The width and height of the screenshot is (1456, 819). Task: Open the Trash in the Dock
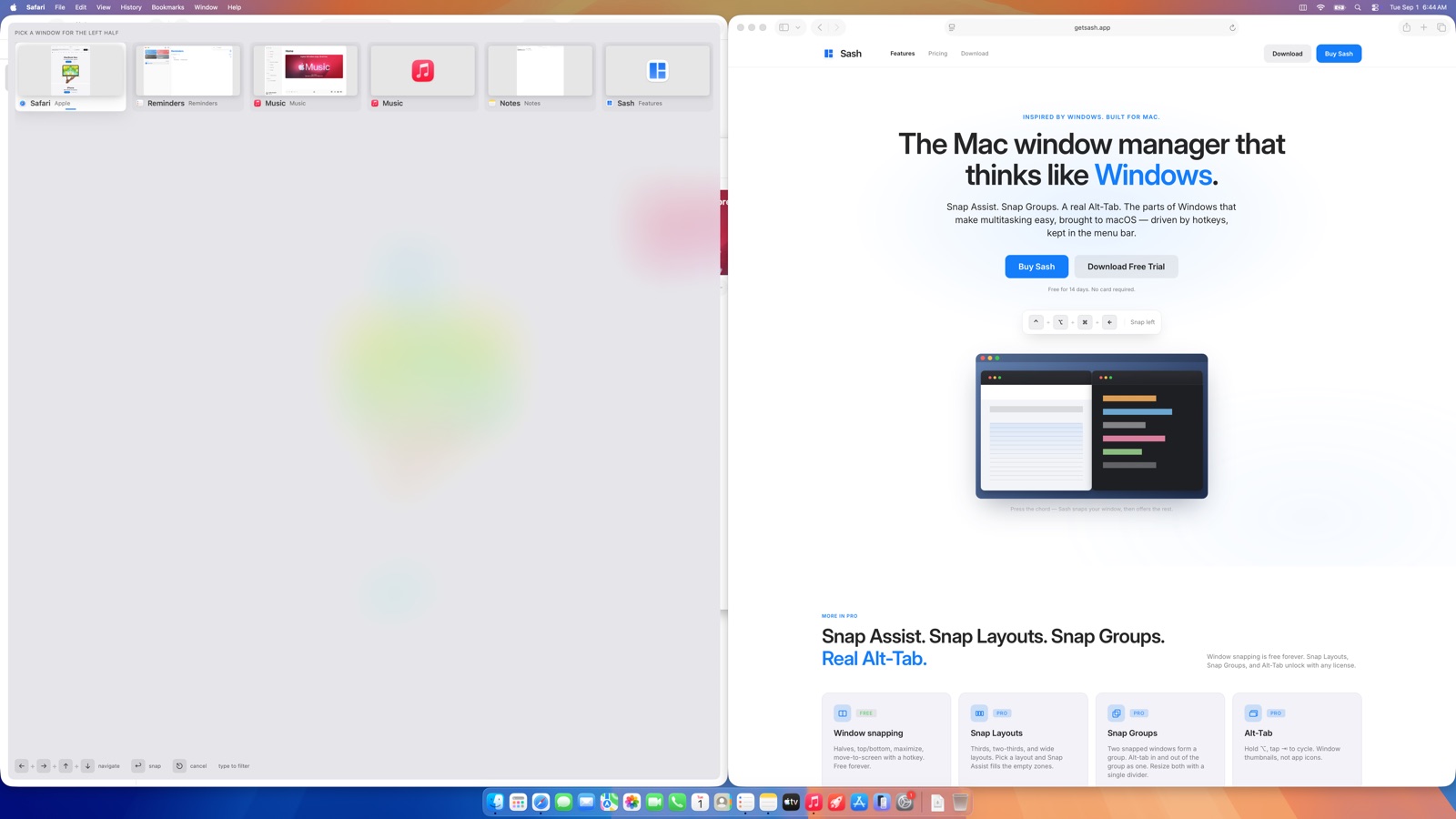click(x=960, y=802)
